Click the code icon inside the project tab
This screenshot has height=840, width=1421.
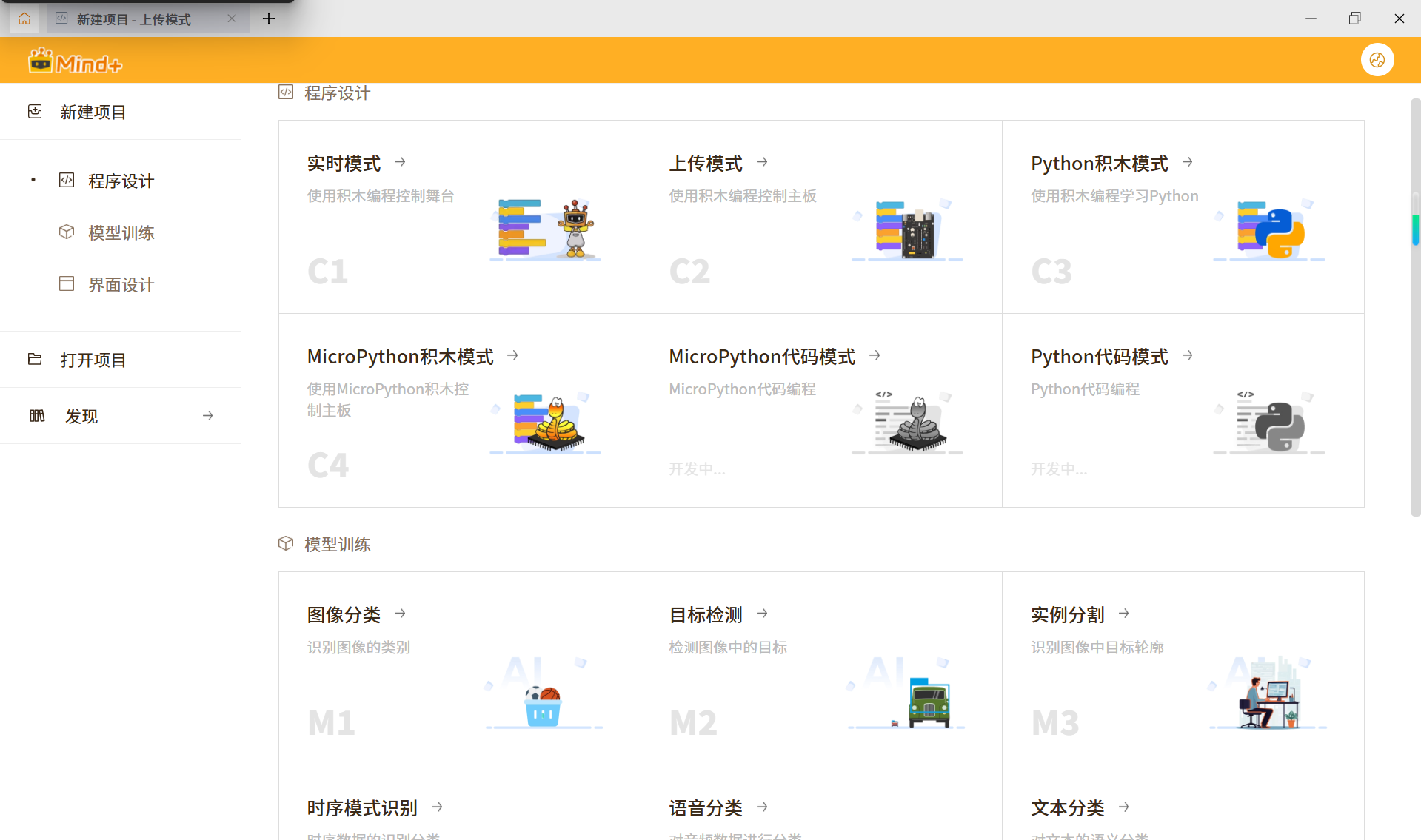61,19
